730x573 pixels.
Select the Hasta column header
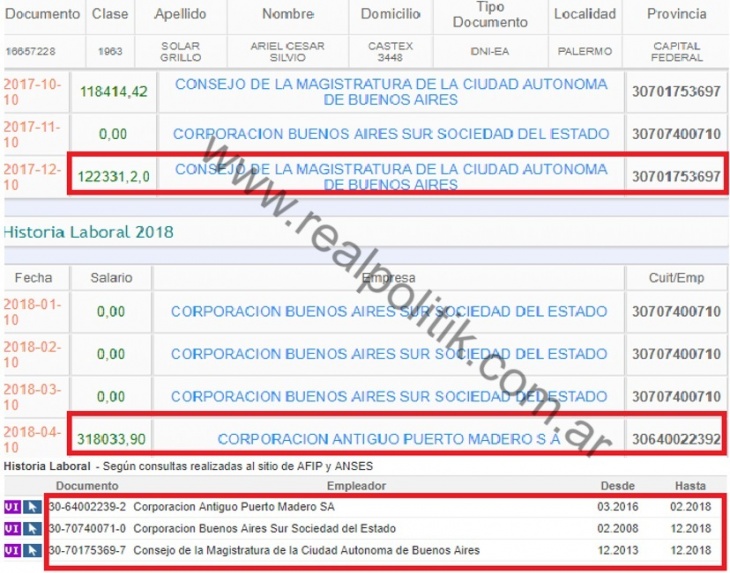pos(690,486)
